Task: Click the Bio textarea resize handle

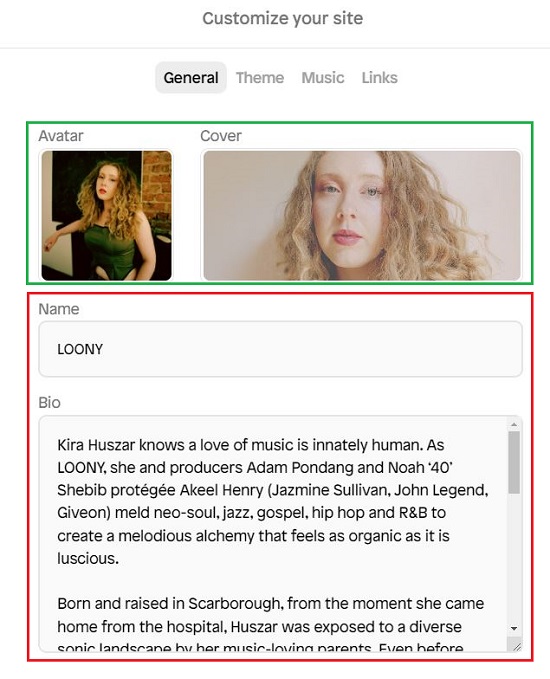Action: coord(517,647)
